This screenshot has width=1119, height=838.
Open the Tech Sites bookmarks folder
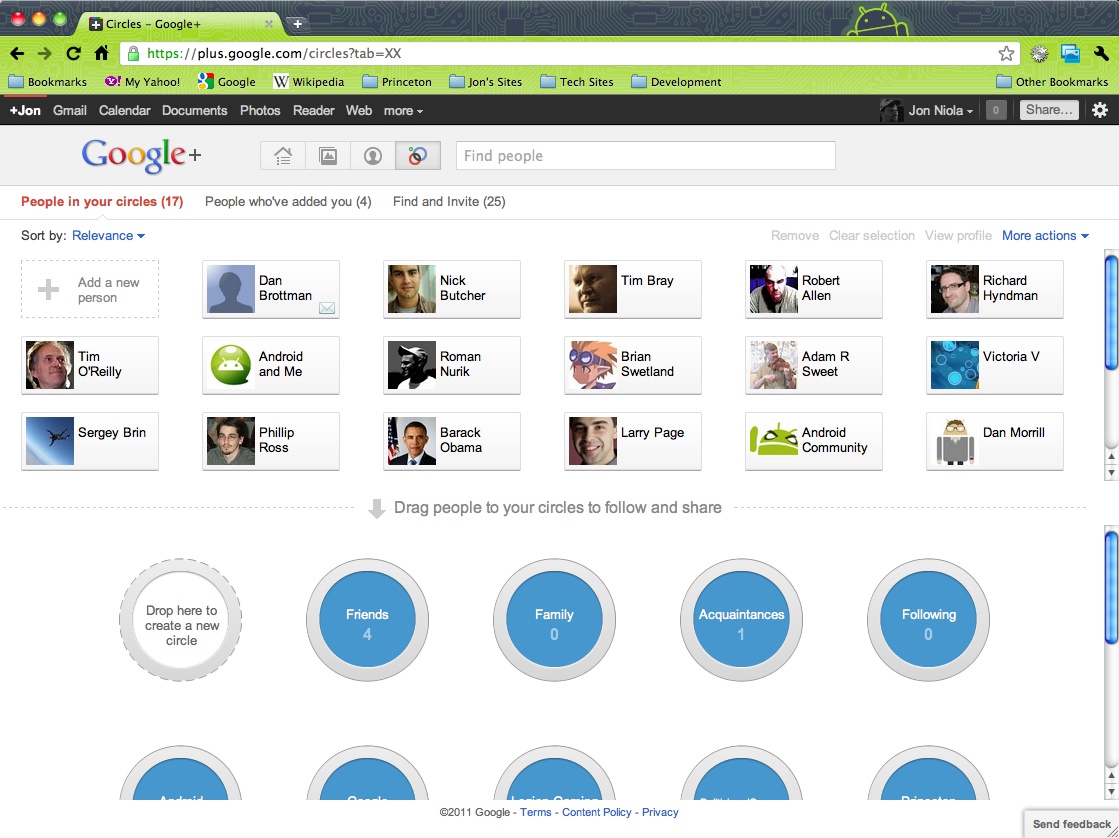(x=577, y=82)
